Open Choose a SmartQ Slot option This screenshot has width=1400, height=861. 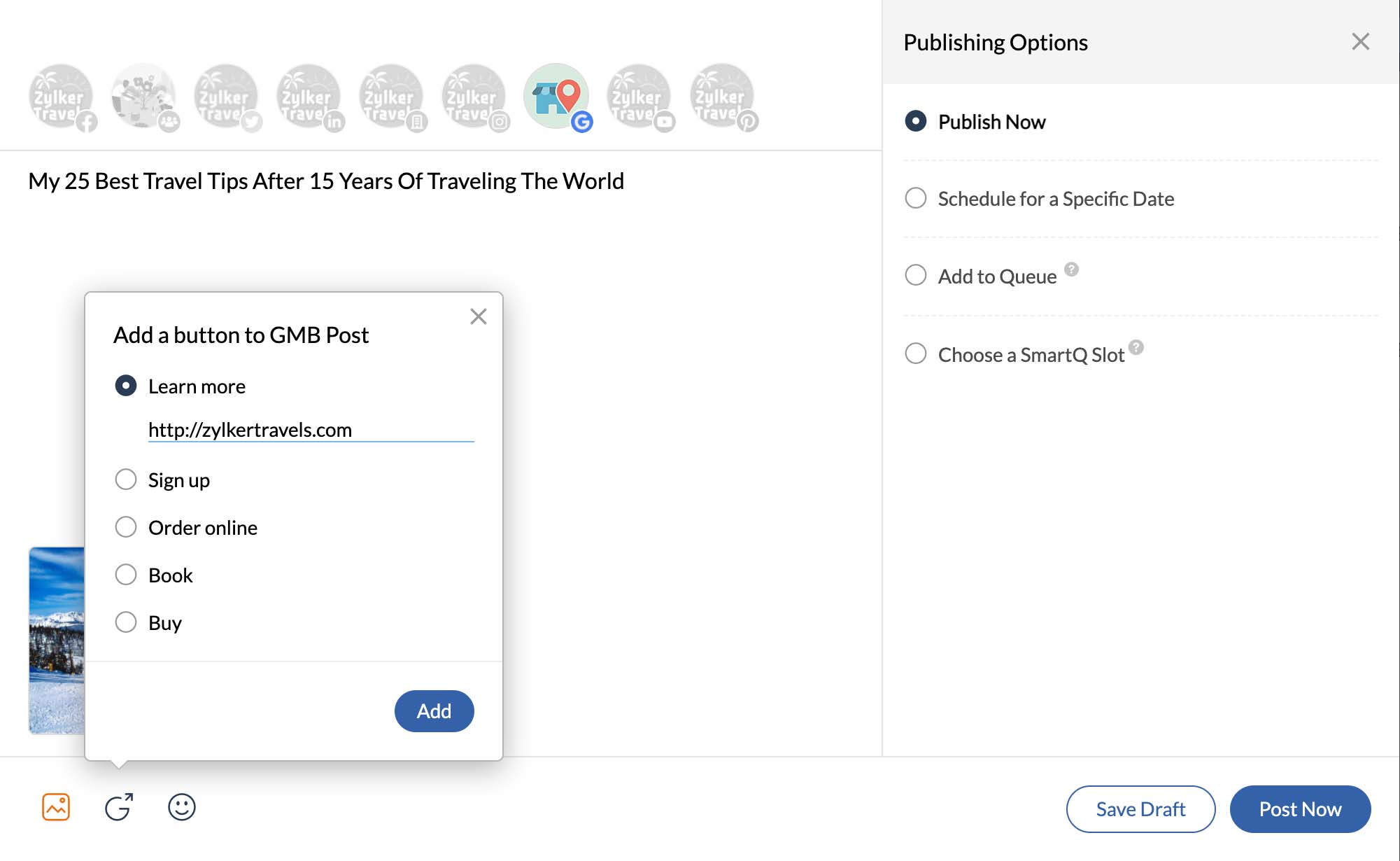point(915,353)
